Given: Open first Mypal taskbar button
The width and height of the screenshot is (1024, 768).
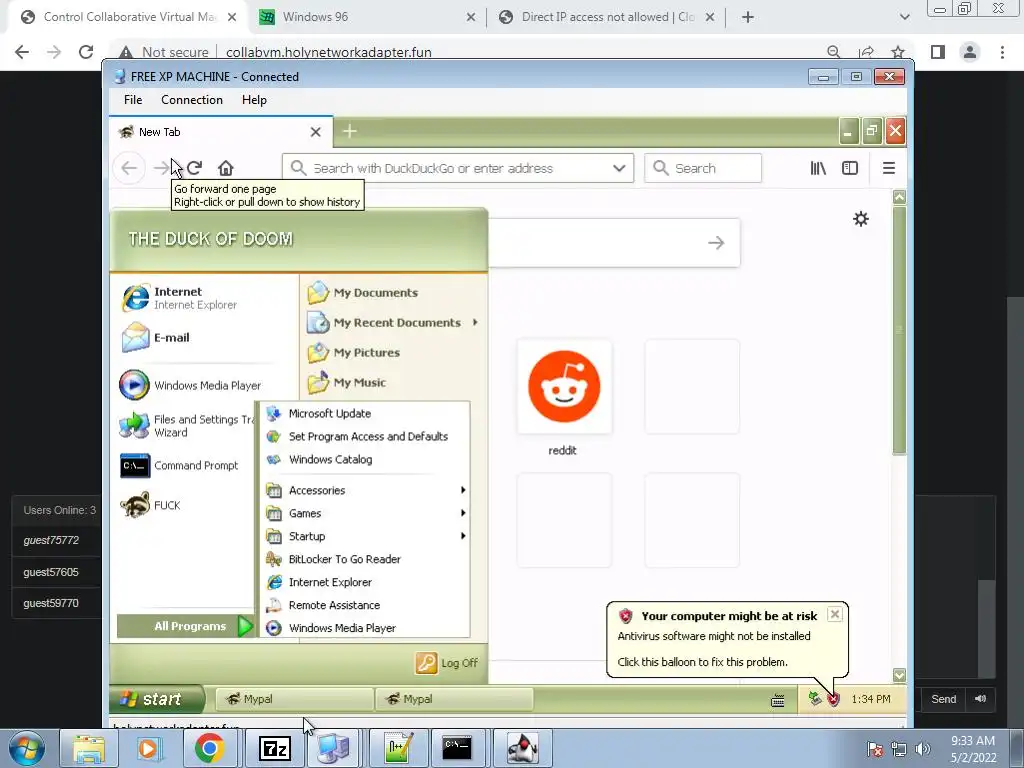Looking at the screenshot, I should pyautogui.click(x=294, y=699).
